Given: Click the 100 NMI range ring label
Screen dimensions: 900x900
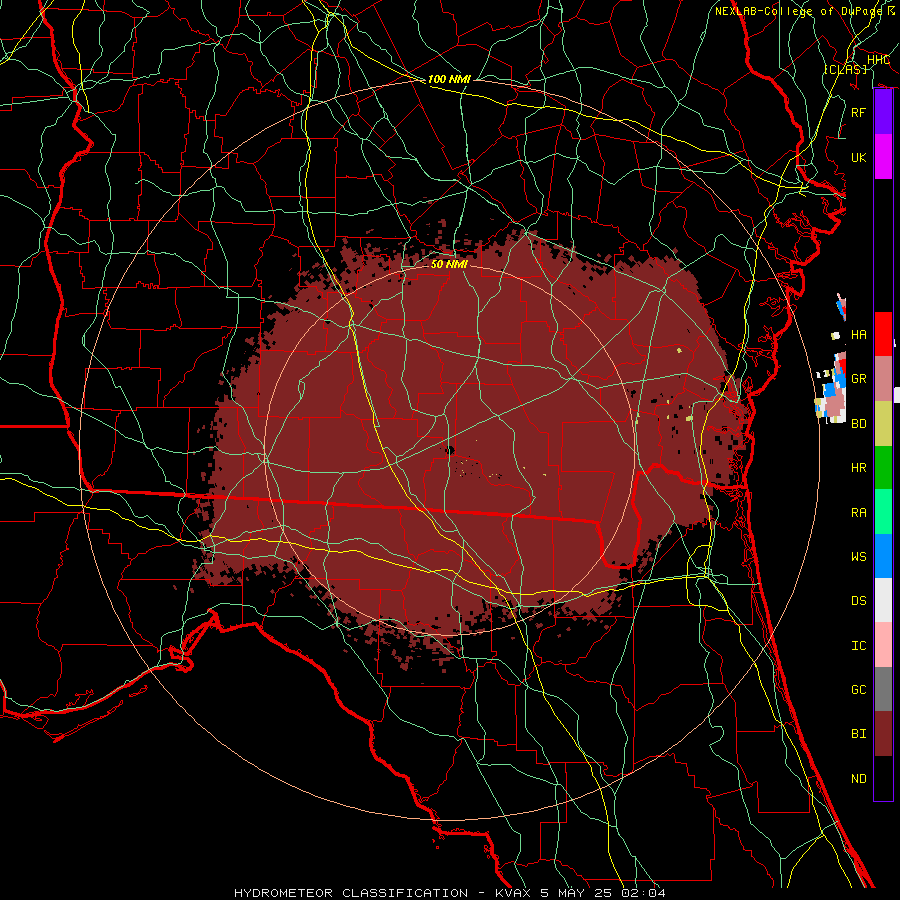Looking at the screenshot, I should point(449,79).
